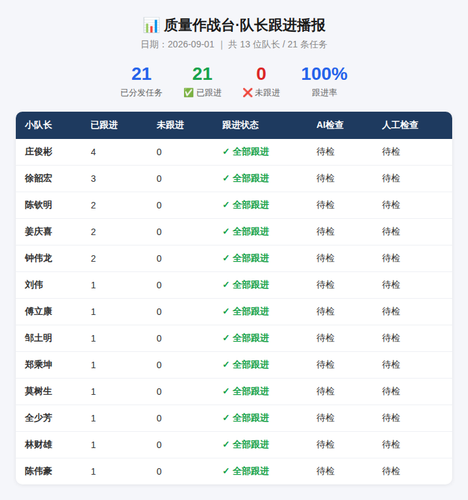Click 人工检查 待检 in 林财雄 row
Screen dimensions: 468x500
[x=391, y=445]
